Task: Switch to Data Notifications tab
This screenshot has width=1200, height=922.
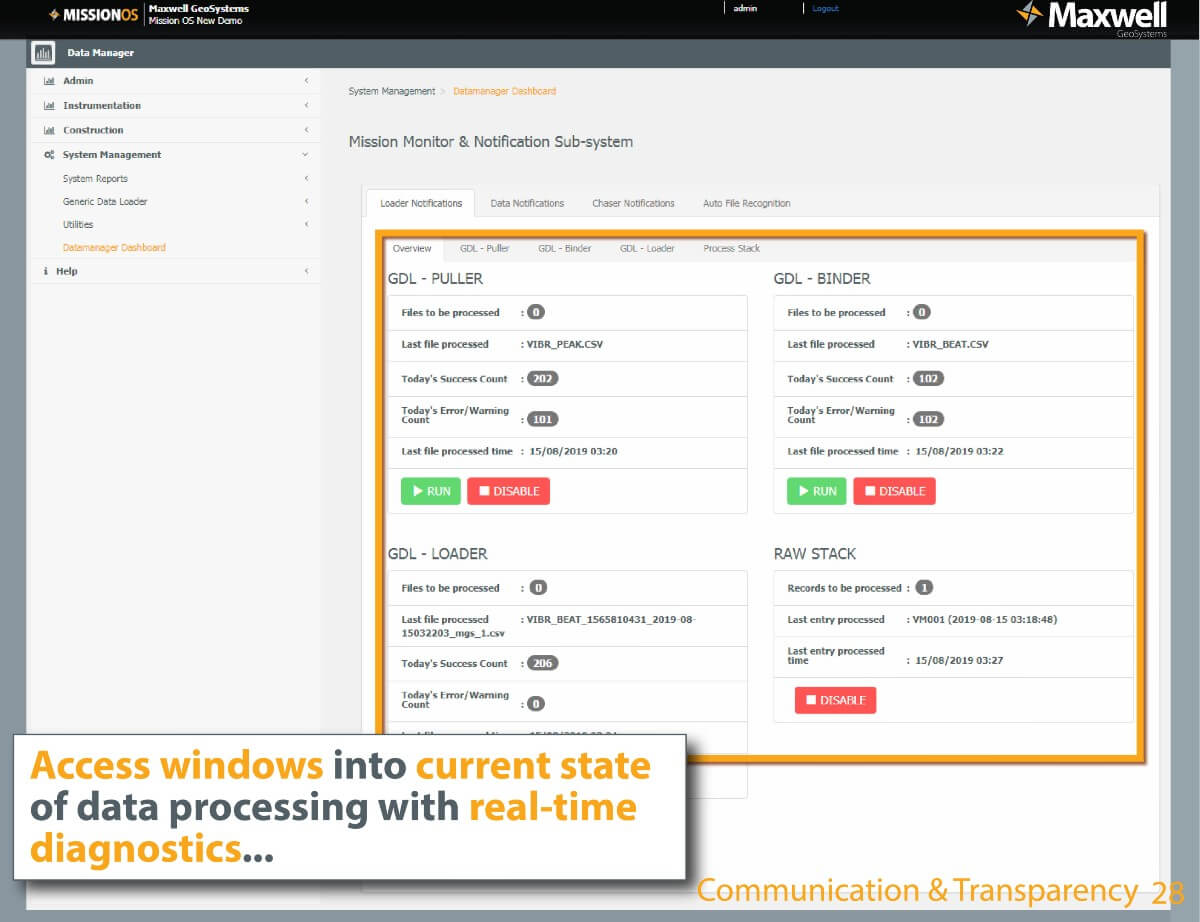Action: tap(527, 203)
